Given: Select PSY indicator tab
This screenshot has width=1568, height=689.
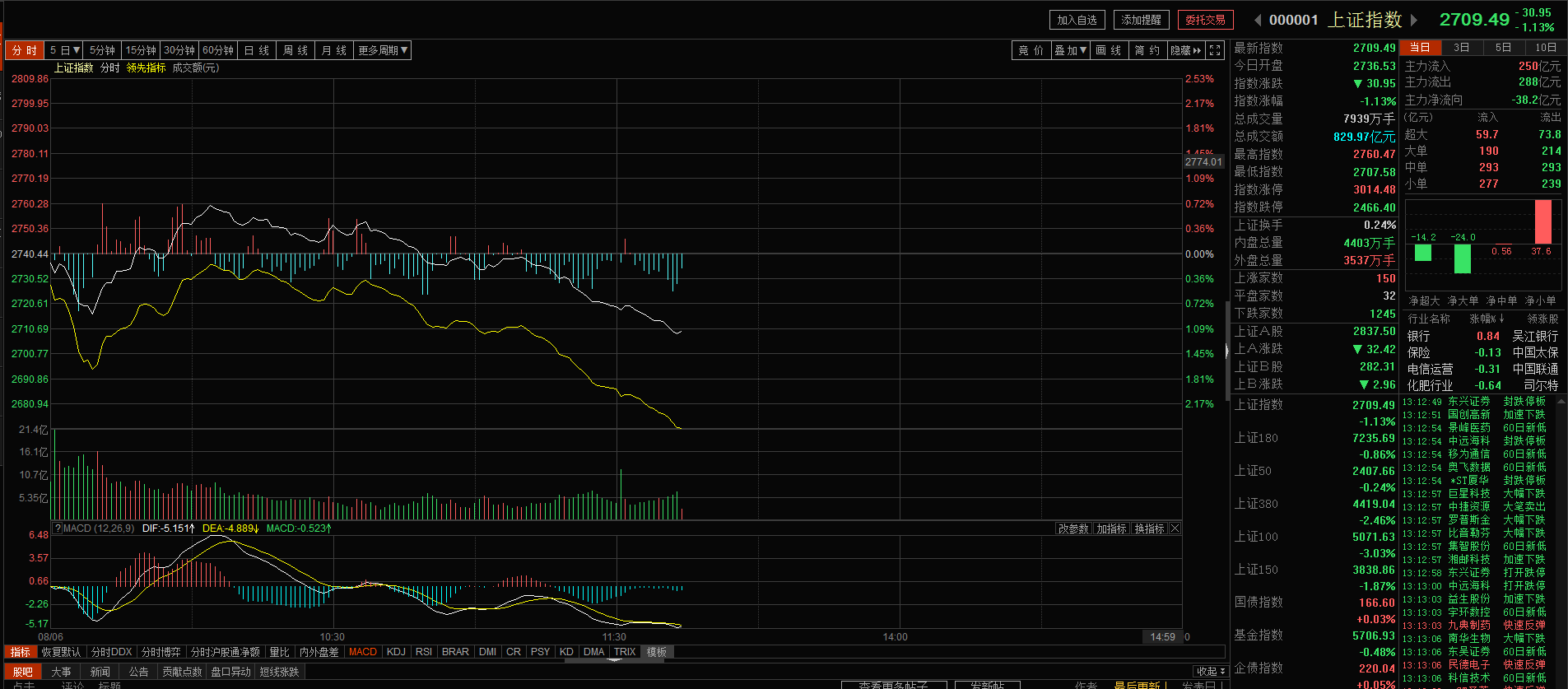Looking at the screenshot, I should 540,652.
